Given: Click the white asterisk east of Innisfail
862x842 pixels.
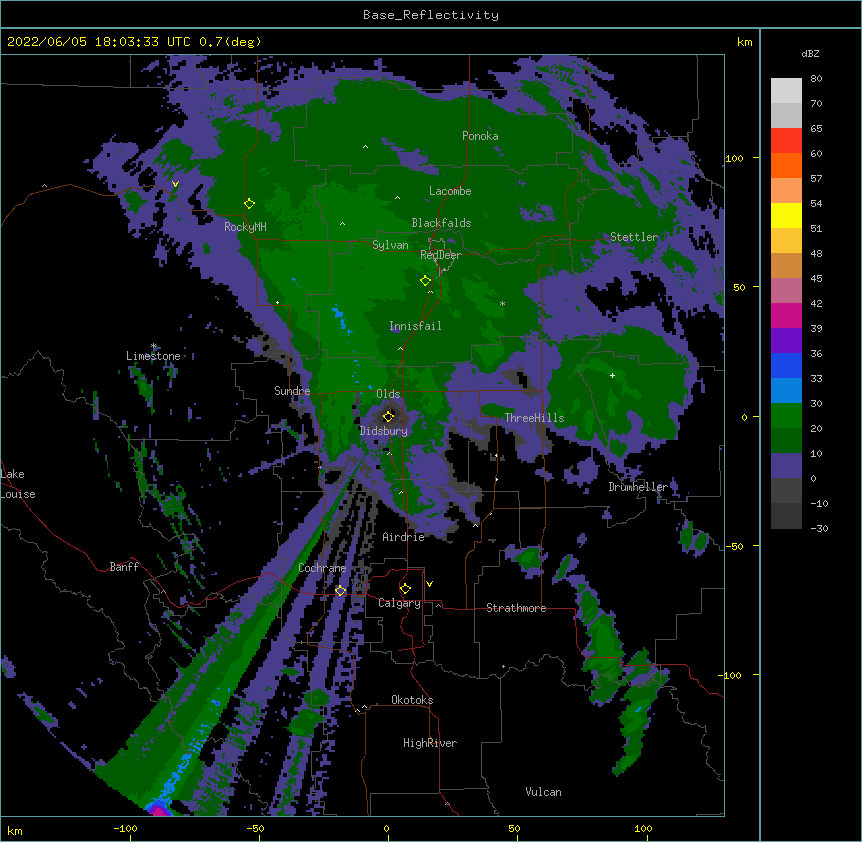Looking at the screenshot, I should (x=502, y=303).
